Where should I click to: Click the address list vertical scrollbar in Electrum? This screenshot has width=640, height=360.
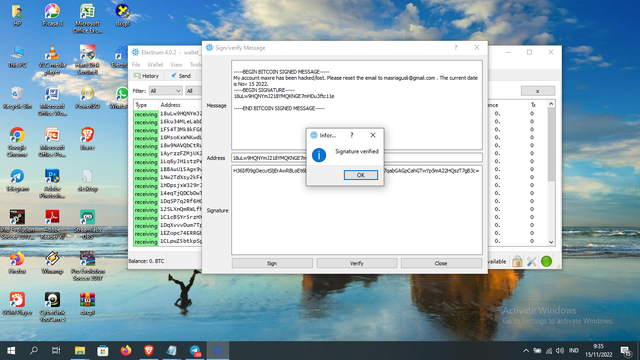(551, 145)
